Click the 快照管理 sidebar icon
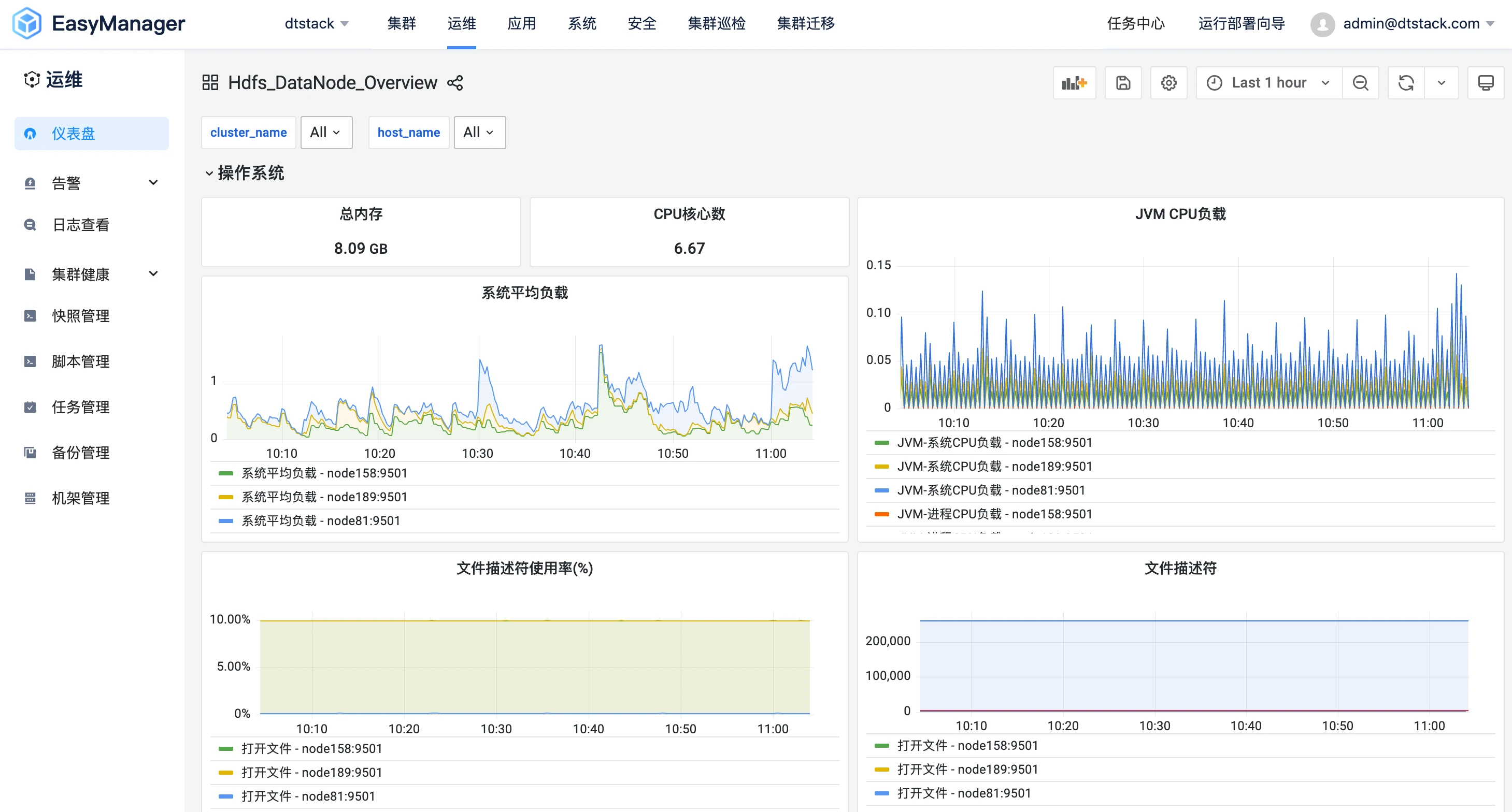 pos(30,316)
